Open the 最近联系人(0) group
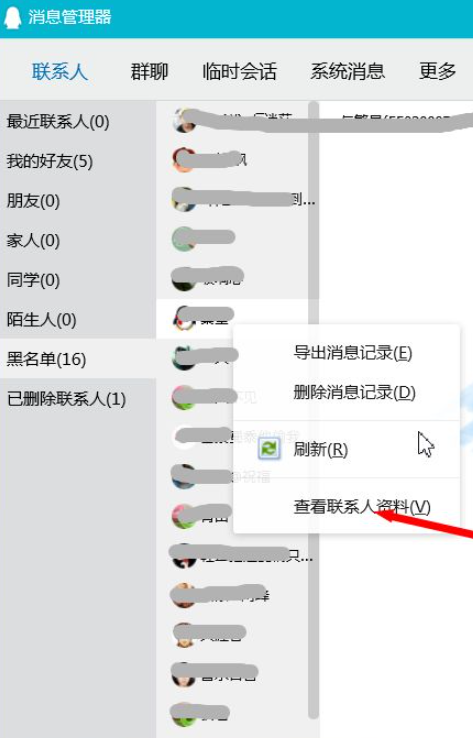 (58, 122)
